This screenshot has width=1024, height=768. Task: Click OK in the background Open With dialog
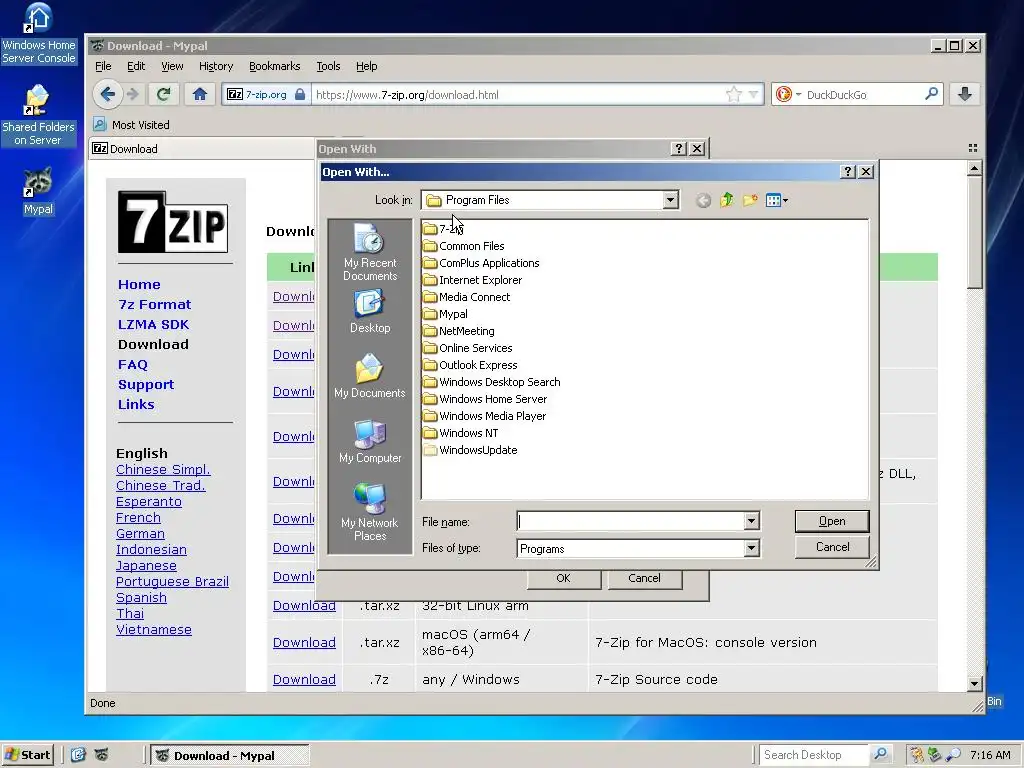point(564,579)
